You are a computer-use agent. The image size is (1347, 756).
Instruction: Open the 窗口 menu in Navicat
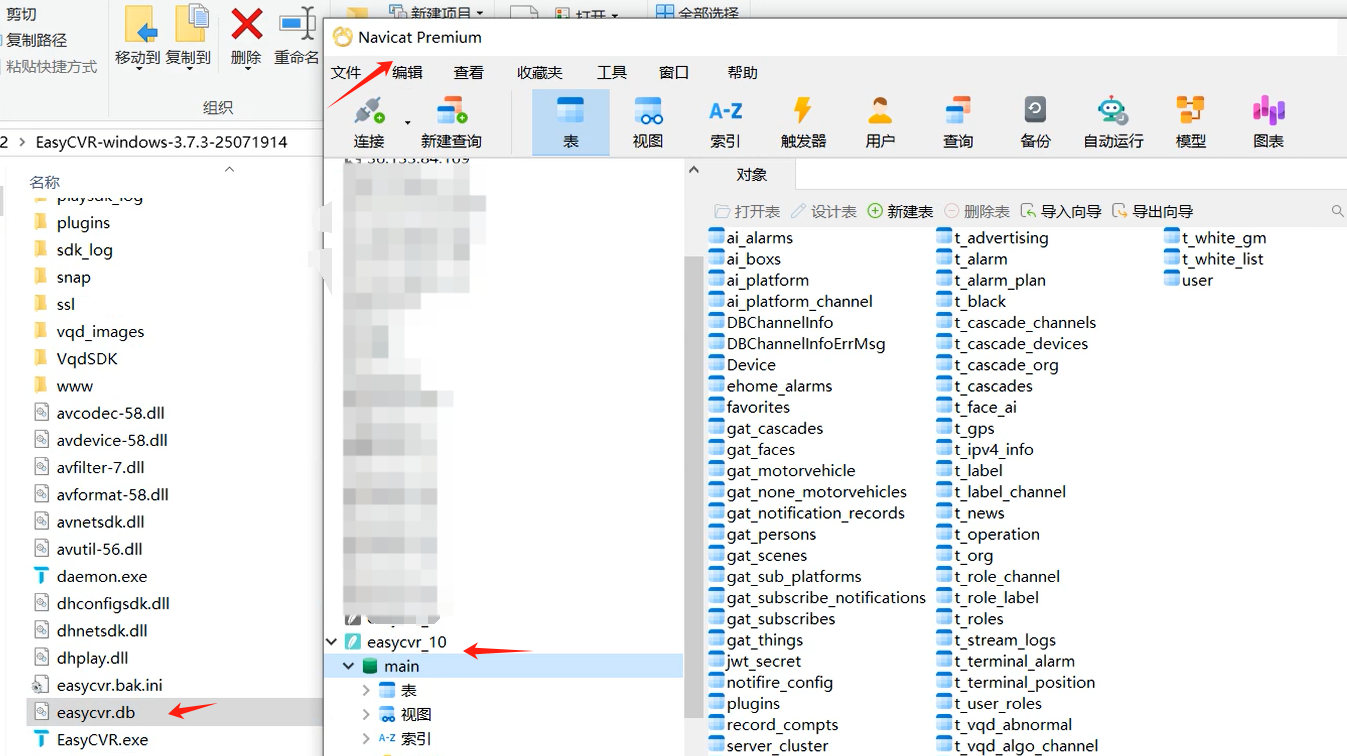674,72
